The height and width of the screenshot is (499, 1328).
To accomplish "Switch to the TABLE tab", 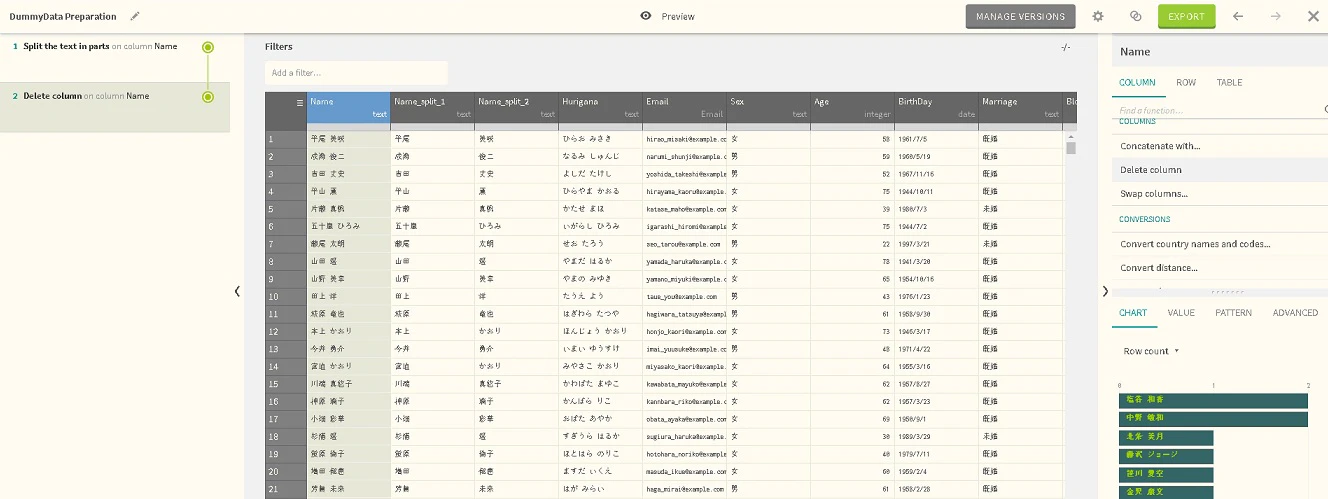I will click(1229, 83).
